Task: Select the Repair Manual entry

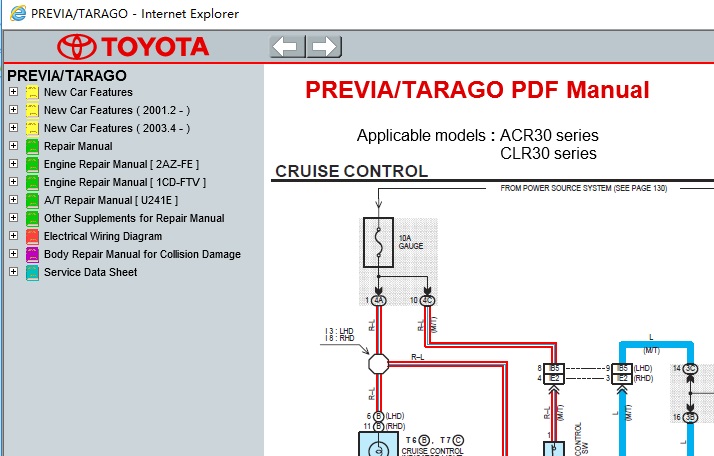Action: point(78,146)
